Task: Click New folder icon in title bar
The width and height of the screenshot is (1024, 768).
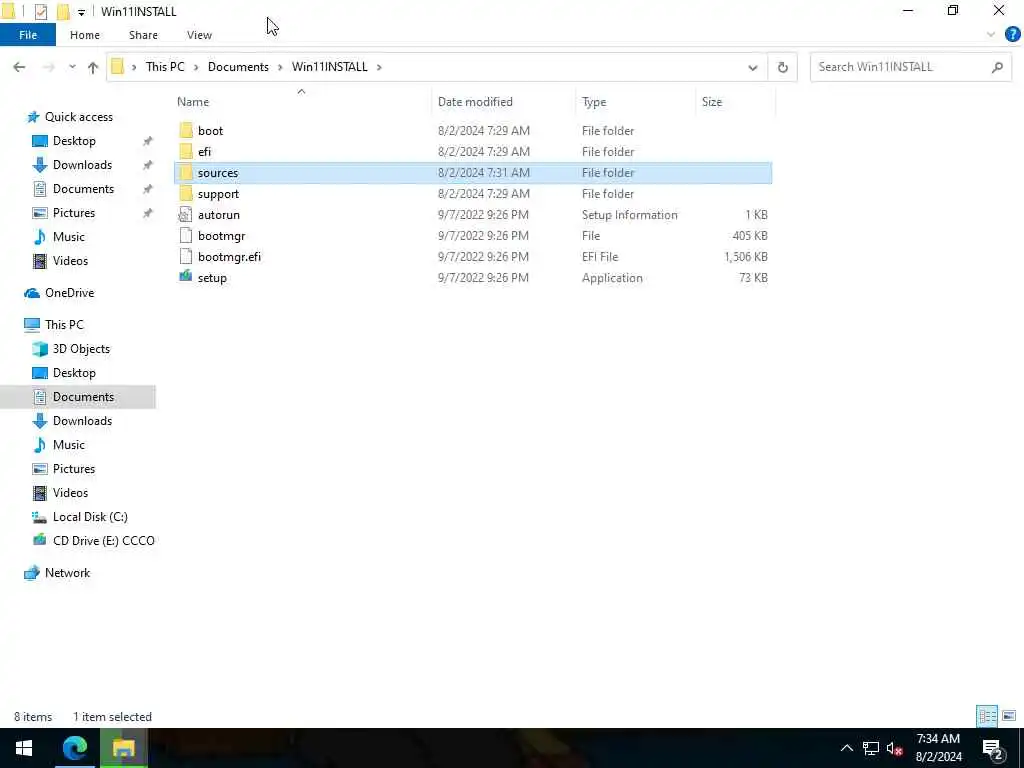Action: point(63,11)
